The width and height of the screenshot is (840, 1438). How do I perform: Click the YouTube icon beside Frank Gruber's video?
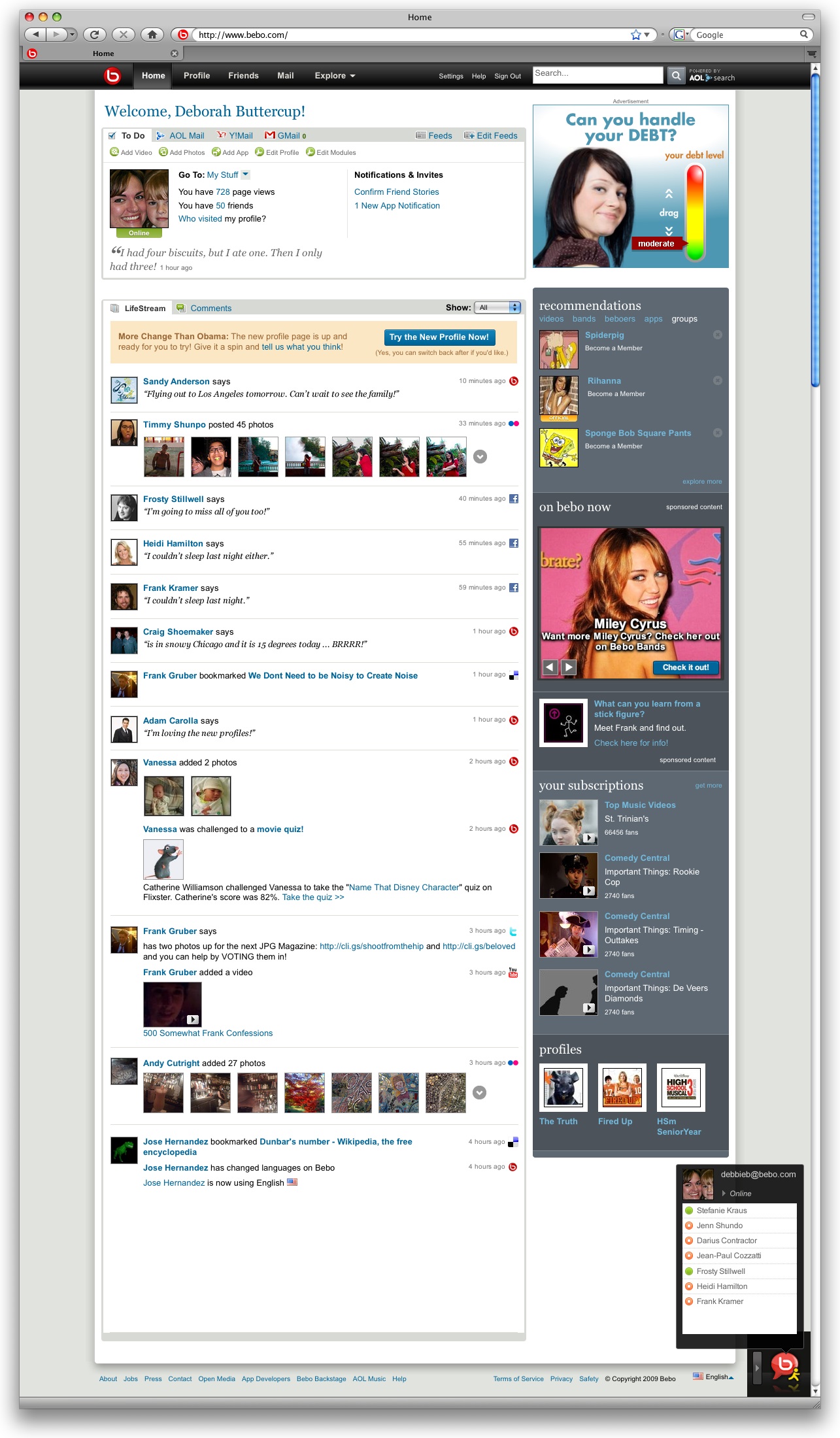click(x=513, y=973)
